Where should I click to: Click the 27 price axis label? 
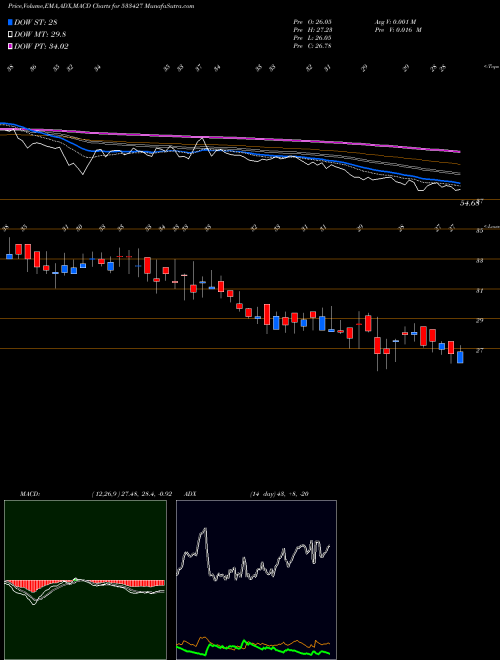tap(479, 350)
